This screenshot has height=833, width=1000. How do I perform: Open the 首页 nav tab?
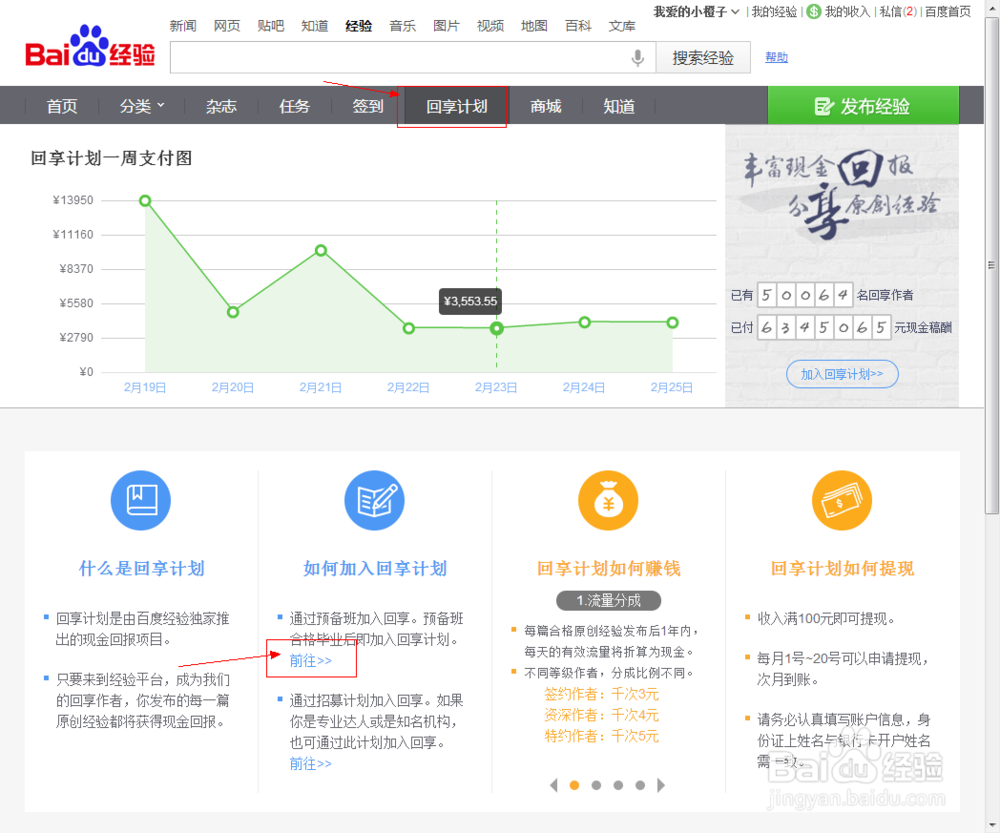(x=62, y=106)
